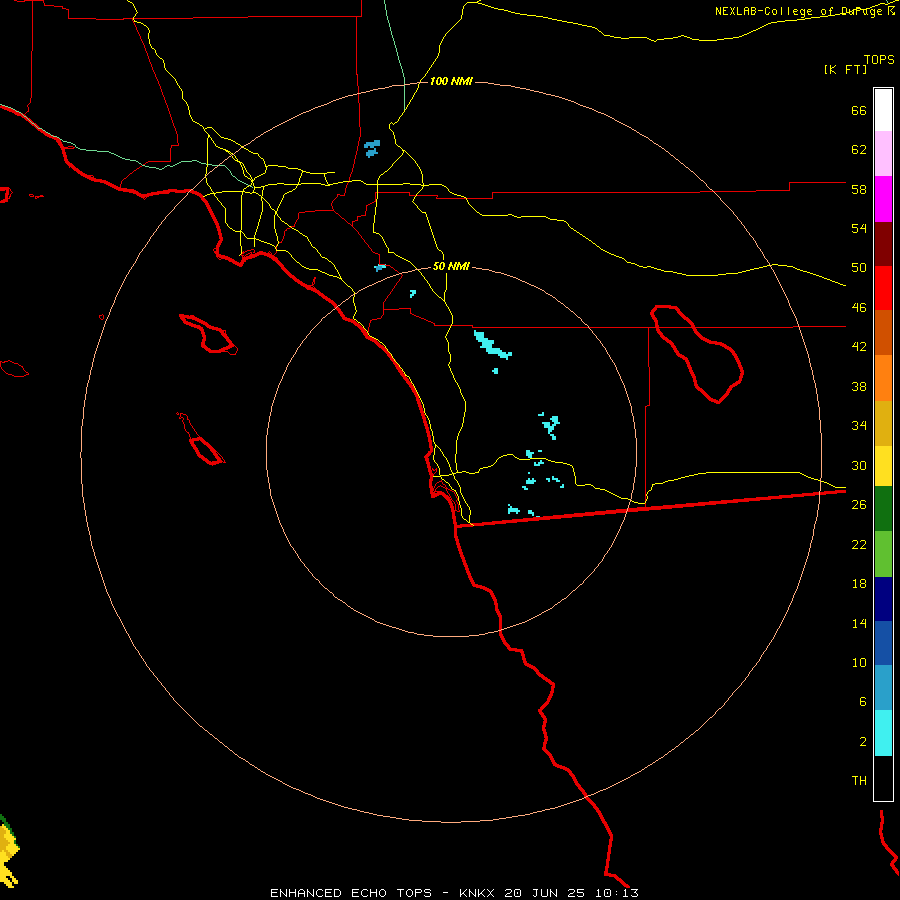Choose the burnt orange legend band
The height and width of the screenshot is (900, 900).
coord(883,332)
